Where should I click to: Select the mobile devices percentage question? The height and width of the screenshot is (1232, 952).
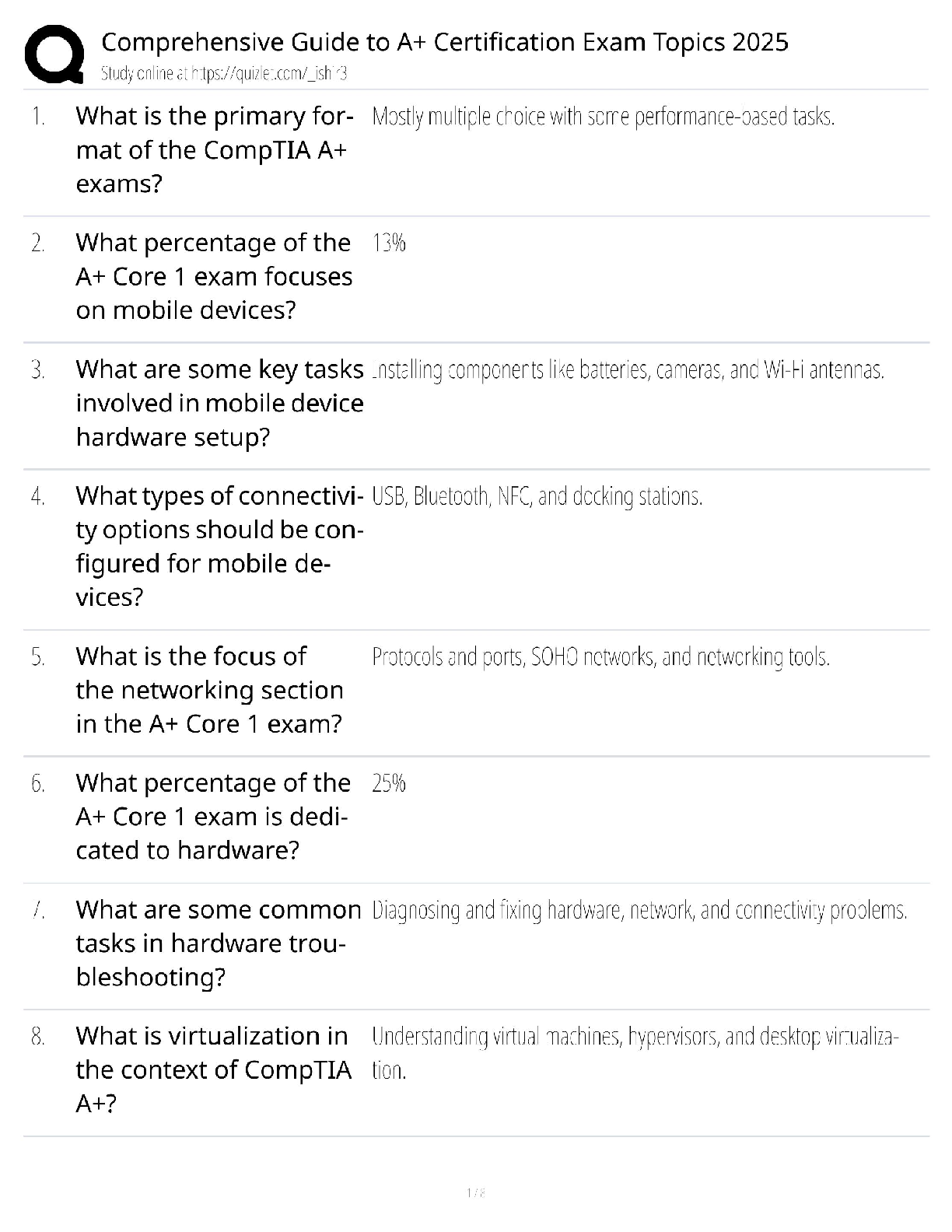coord(214,276)
